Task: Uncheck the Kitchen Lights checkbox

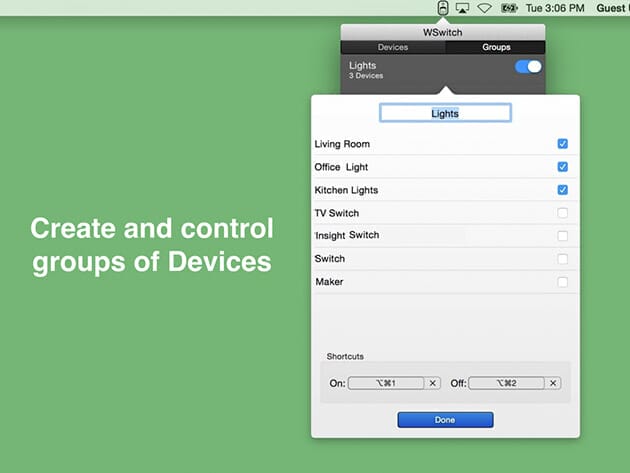Action: (562, 190)
